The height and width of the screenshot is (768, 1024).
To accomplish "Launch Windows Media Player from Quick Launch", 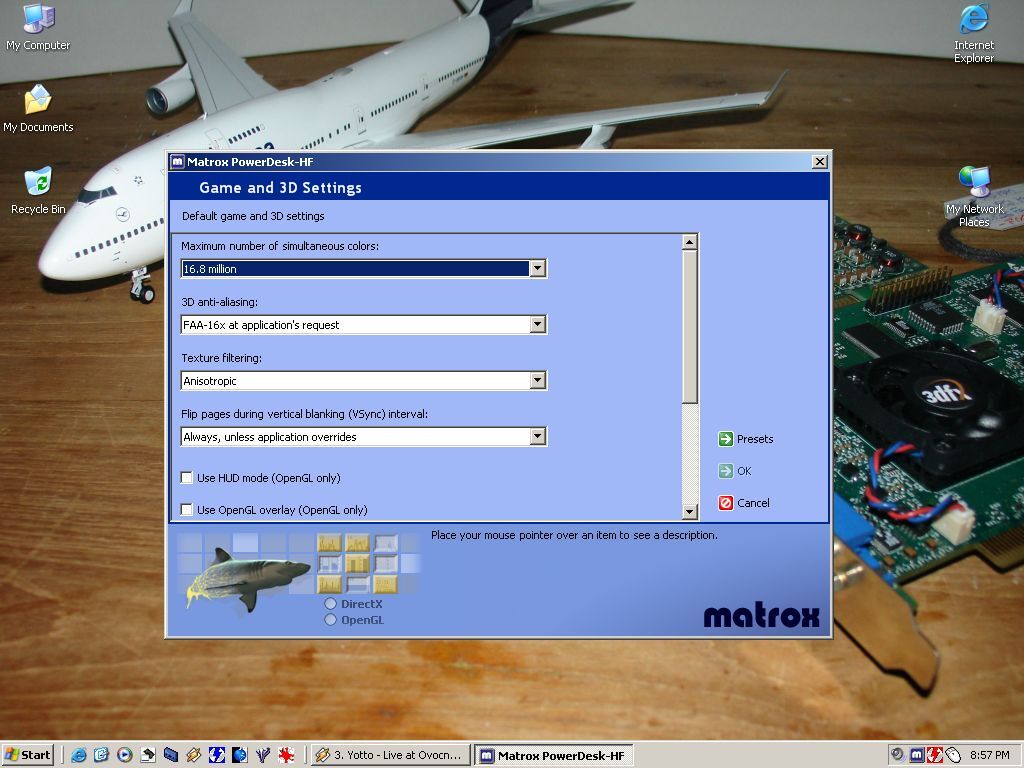I will [124, 755].
